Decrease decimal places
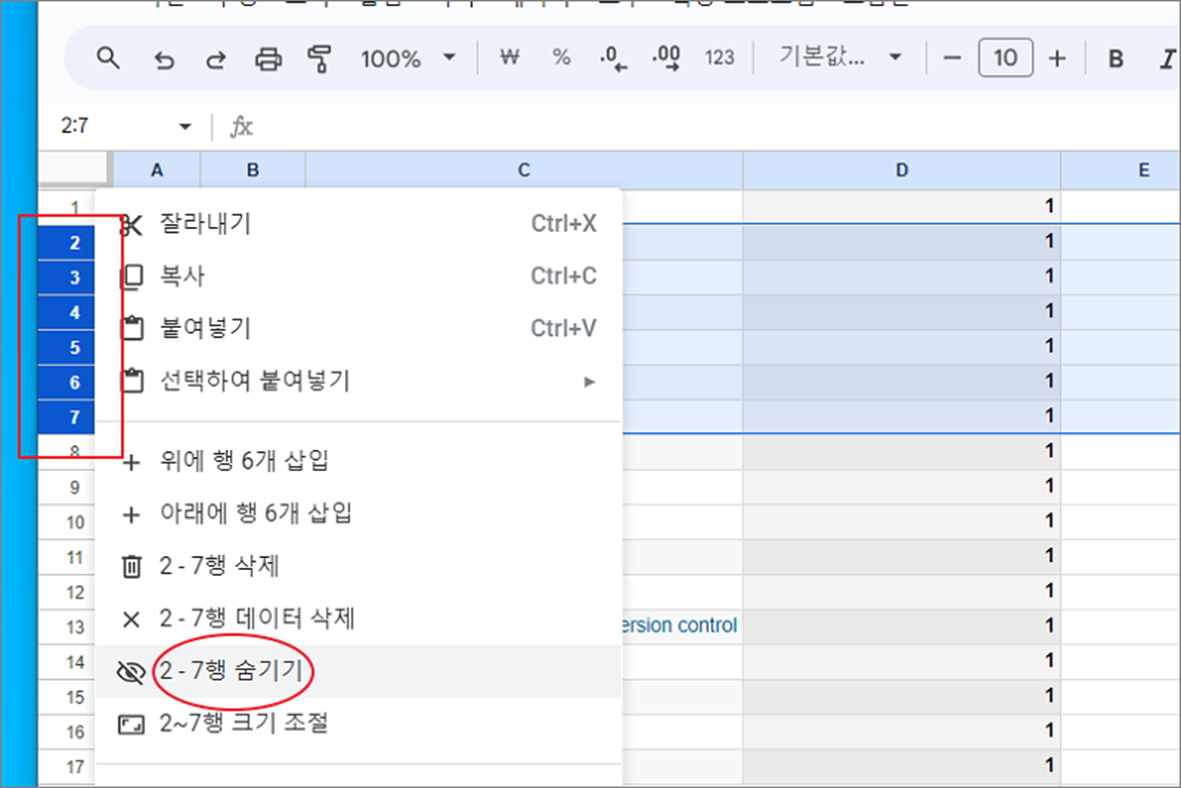The height and width of the screenshot is (788, 1181). (613, 58)
